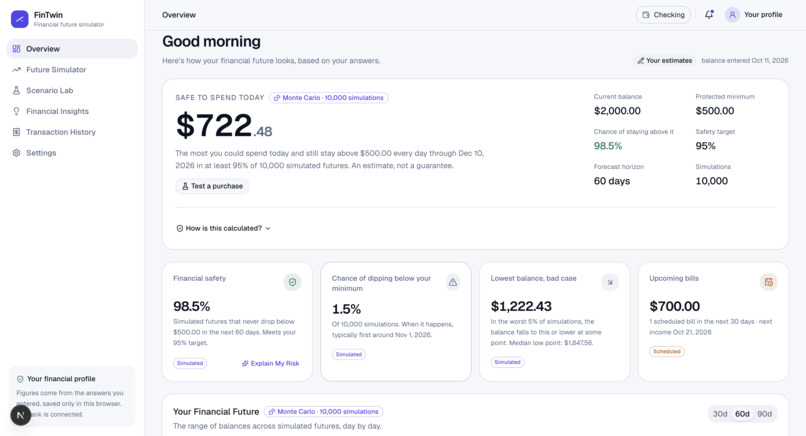This screenshot has width=806, height=436.
Task: Click the $700.00 upcoming bills value
Action: pos(674,306)
